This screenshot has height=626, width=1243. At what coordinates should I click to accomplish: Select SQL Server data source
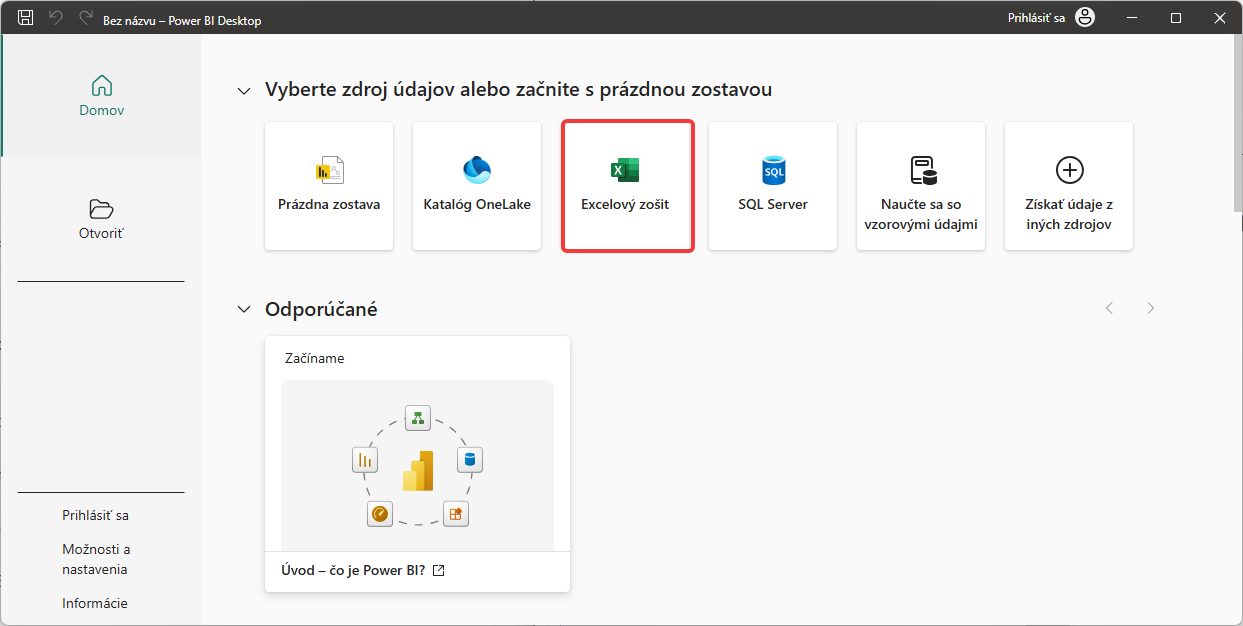(x=773, y=186)
